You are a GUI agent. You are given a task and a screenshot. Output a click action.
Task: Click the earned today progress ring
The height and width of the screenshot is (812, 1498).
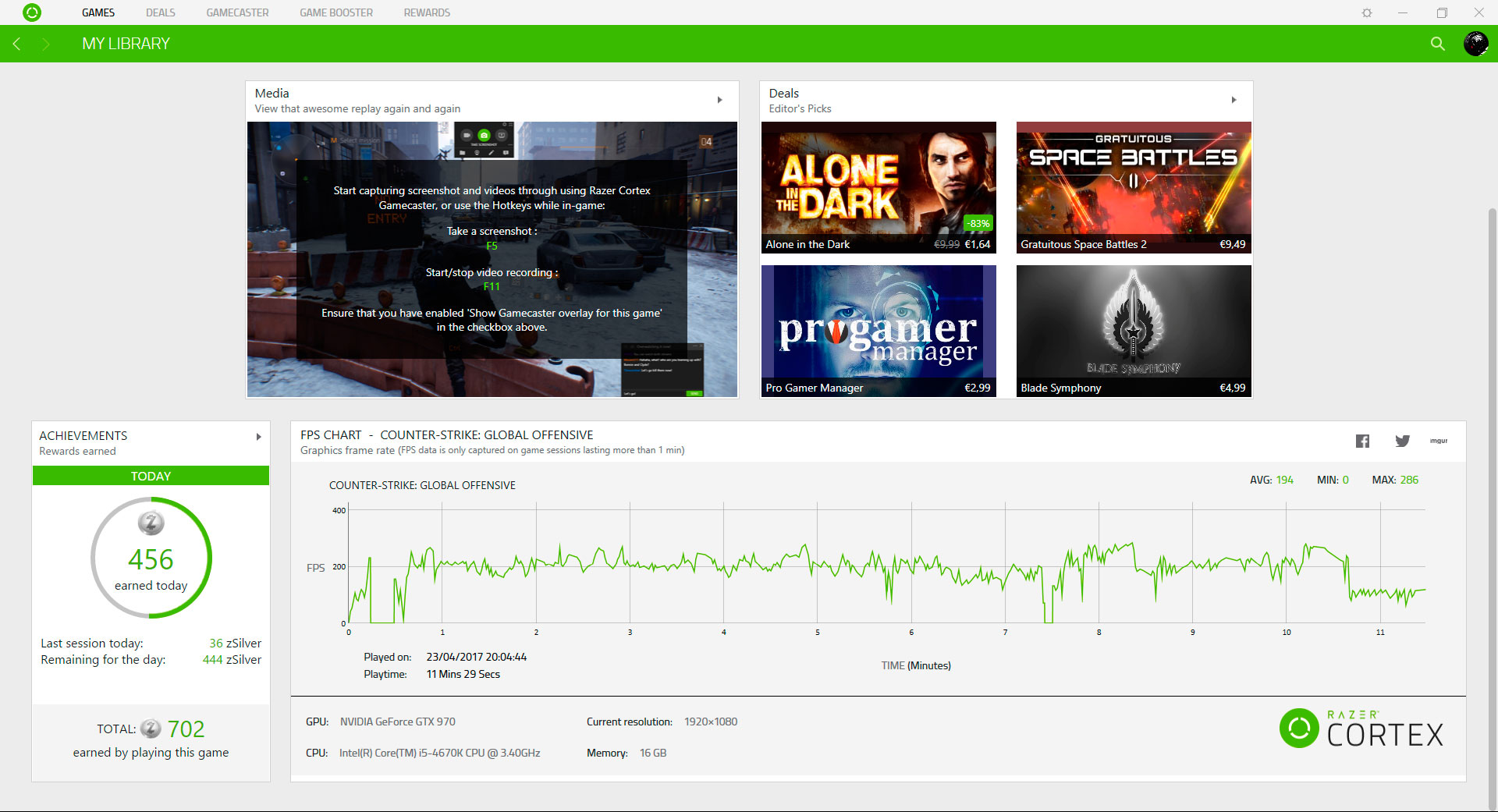(x=151, y=558)
